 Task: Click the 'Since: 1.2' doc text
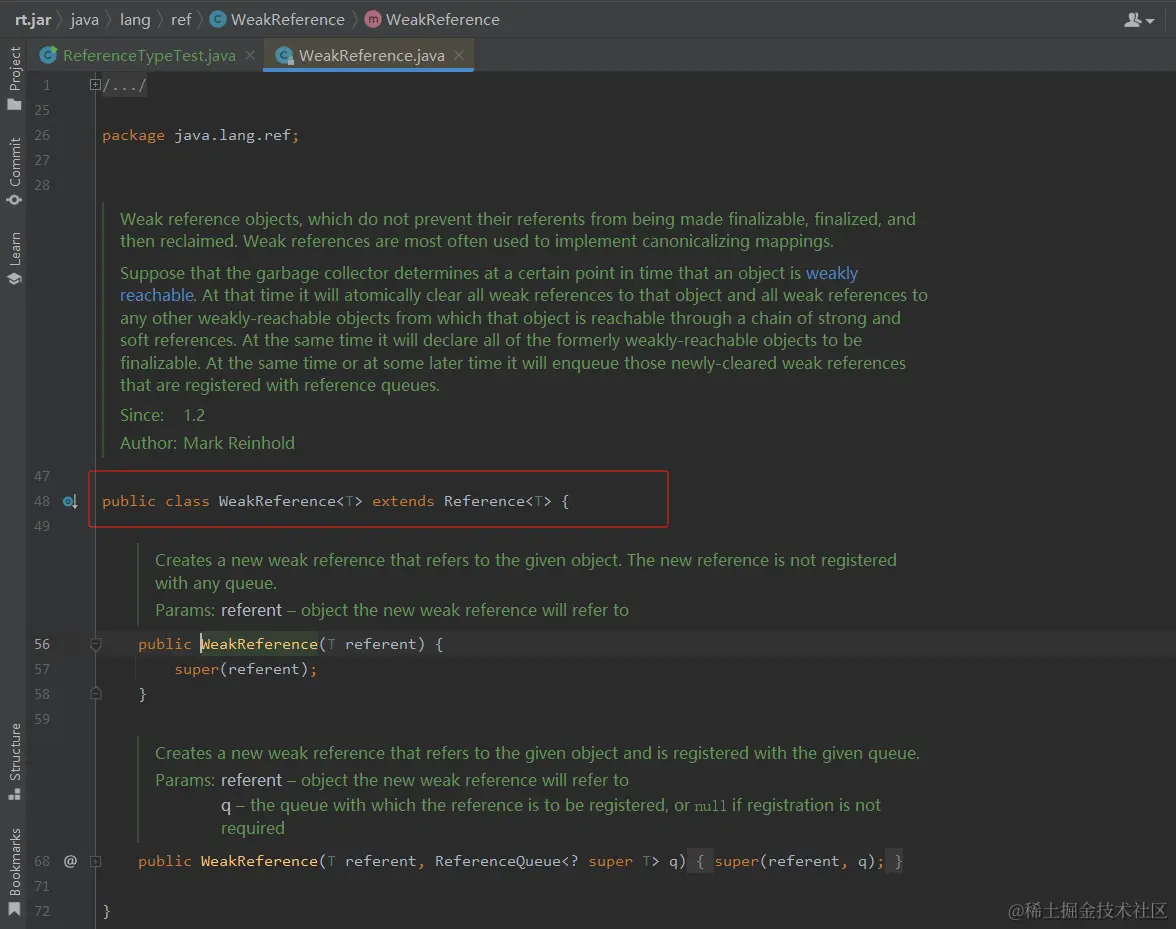click(162, 415)
